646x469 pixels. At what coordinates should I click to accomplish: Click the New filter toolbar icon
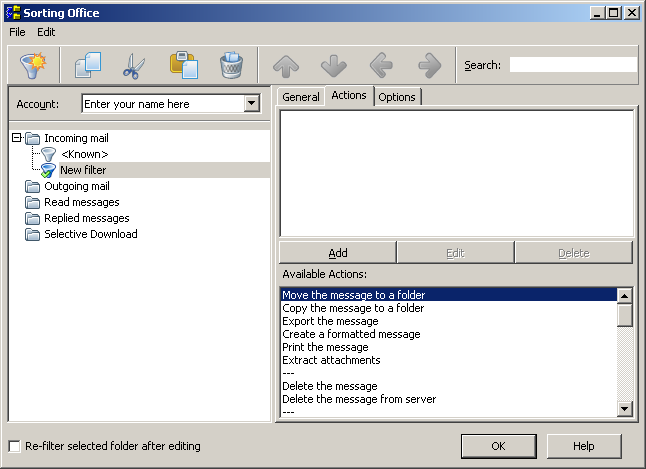click(x=34, y=66)
